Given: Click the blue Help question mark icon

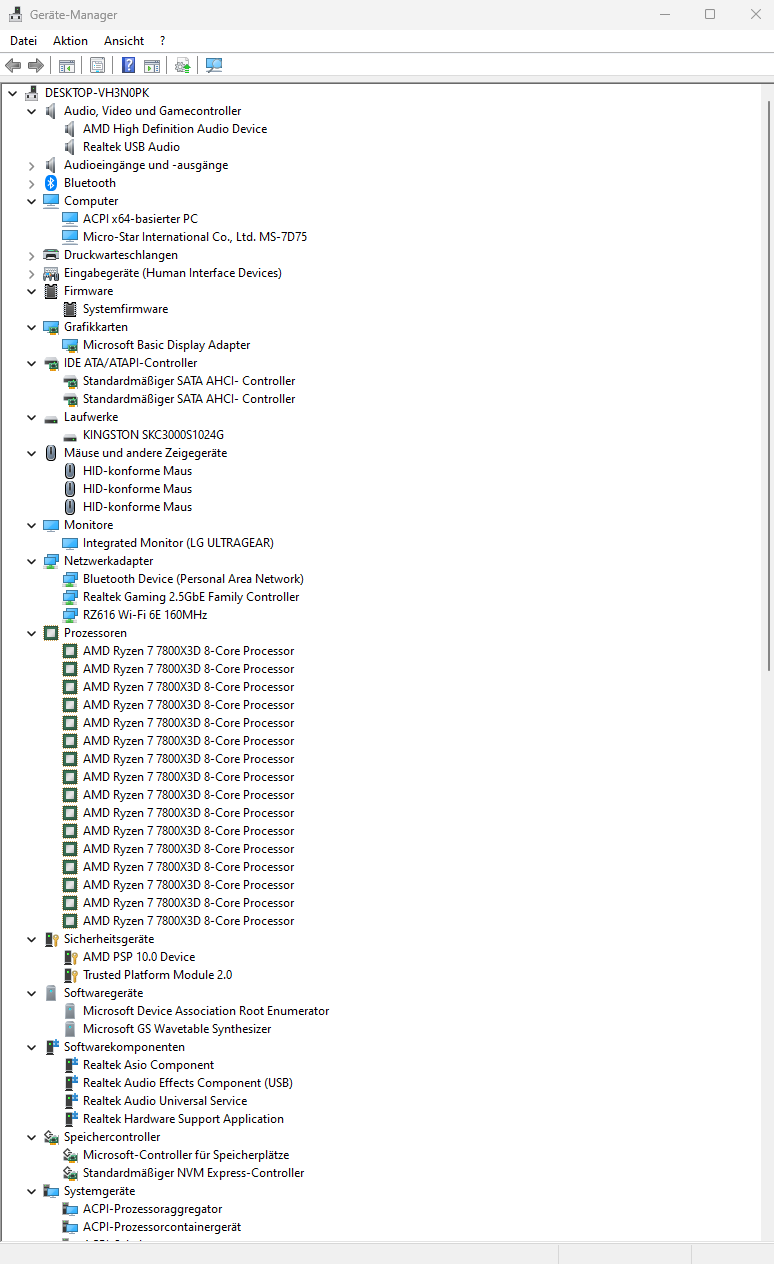Looking at the screenshot, I should [x=128, y=66].
